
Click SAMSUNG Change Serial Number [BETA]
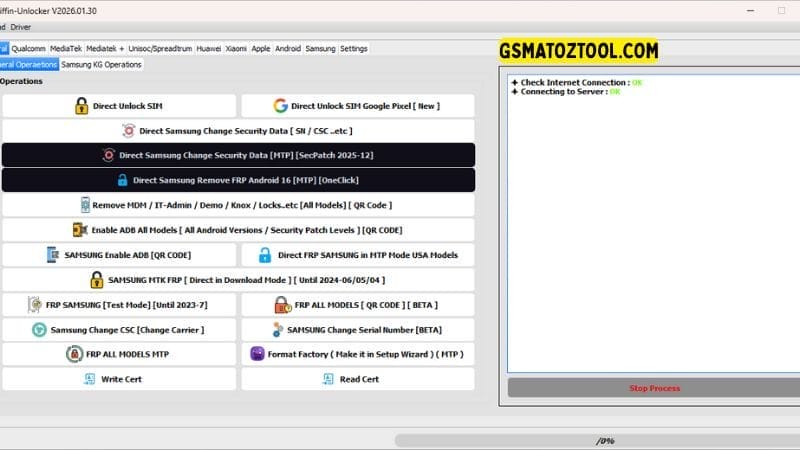358,330
